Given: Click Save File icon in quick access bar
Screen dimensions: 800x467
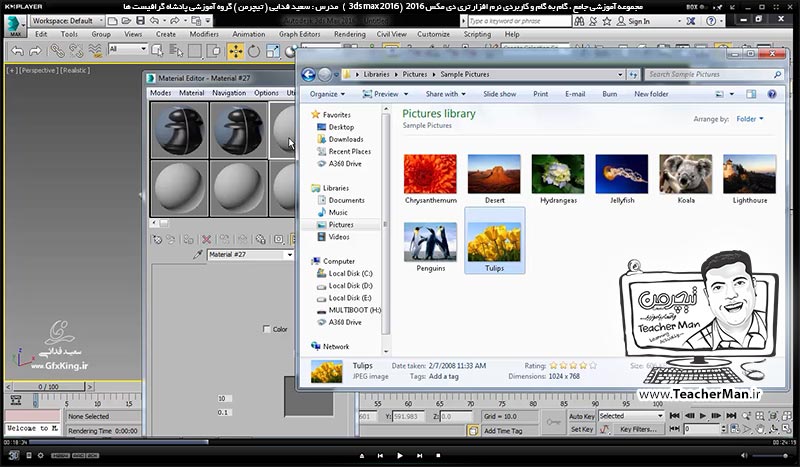Looking at the screenshot, I should [140, 21].
